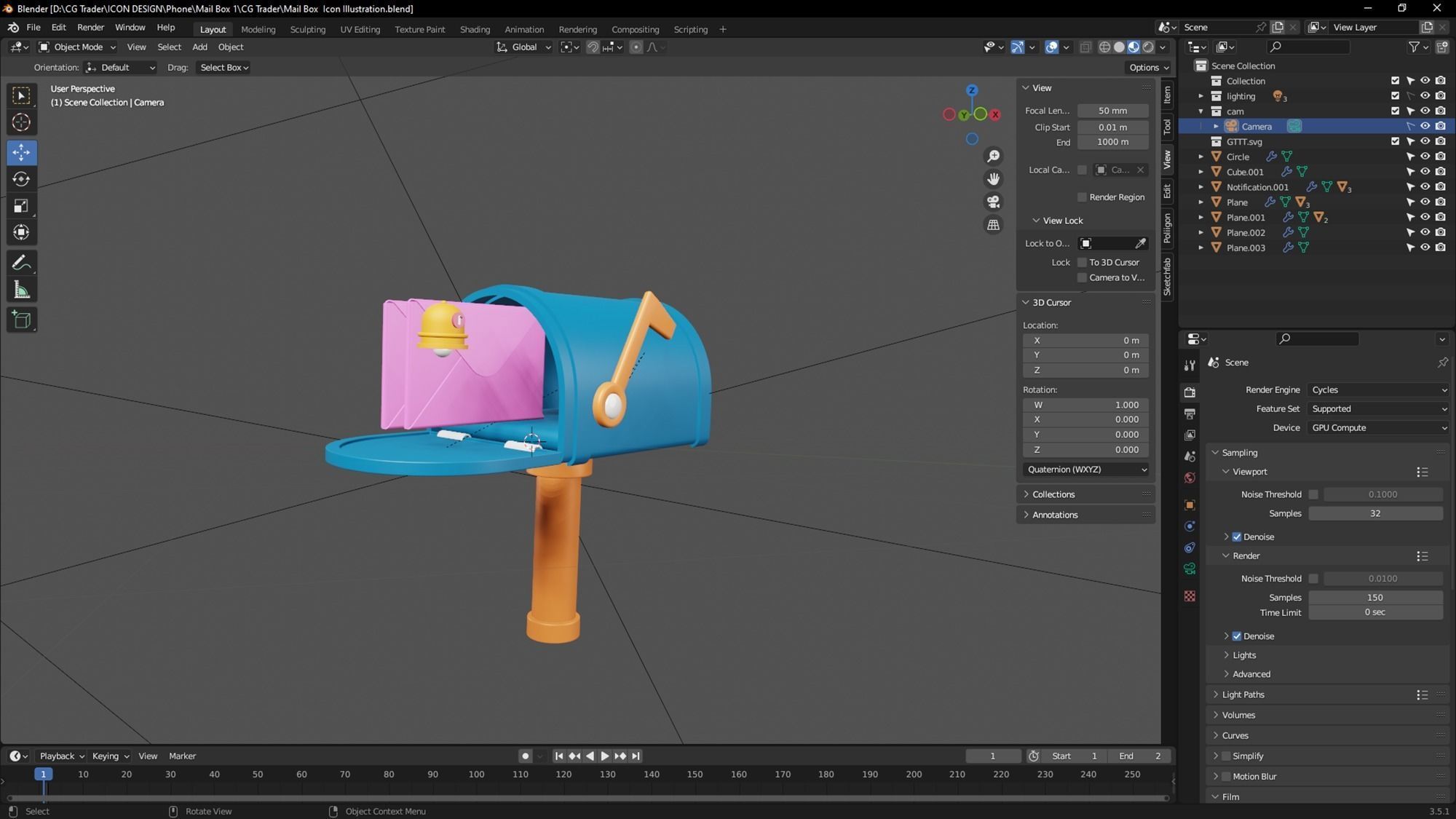Open the Render properties tab

point(1190,392)
